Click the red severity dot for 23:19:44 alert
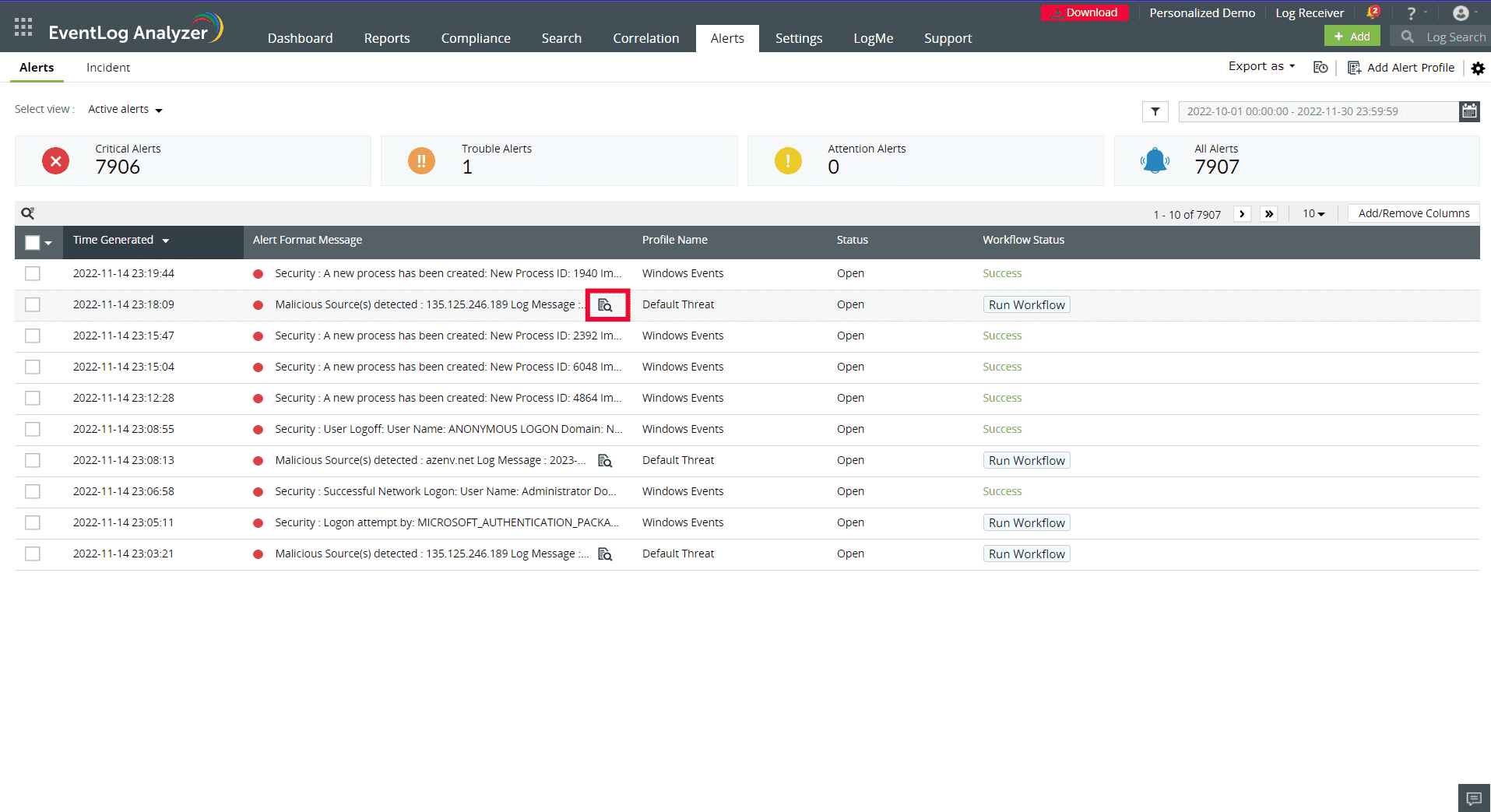 coord(258,274)
